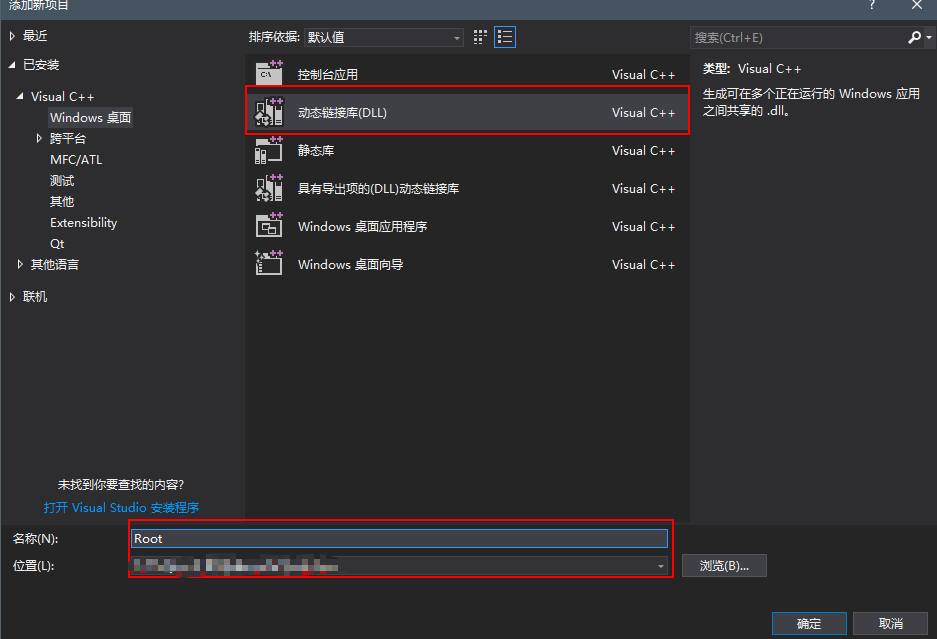Click the 名称 field containing Root

400,538
